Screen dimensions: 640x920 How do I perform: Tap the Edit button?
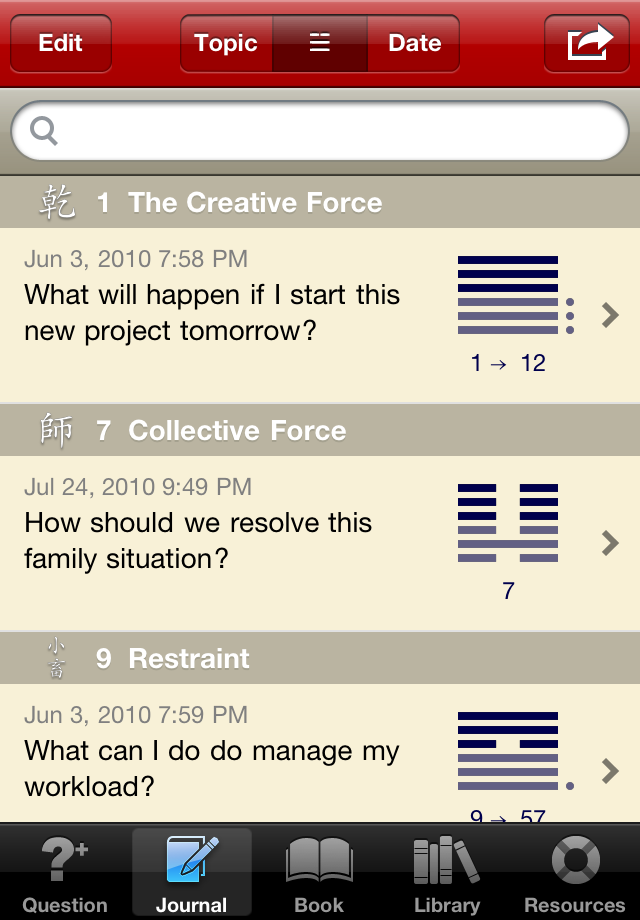61,43
